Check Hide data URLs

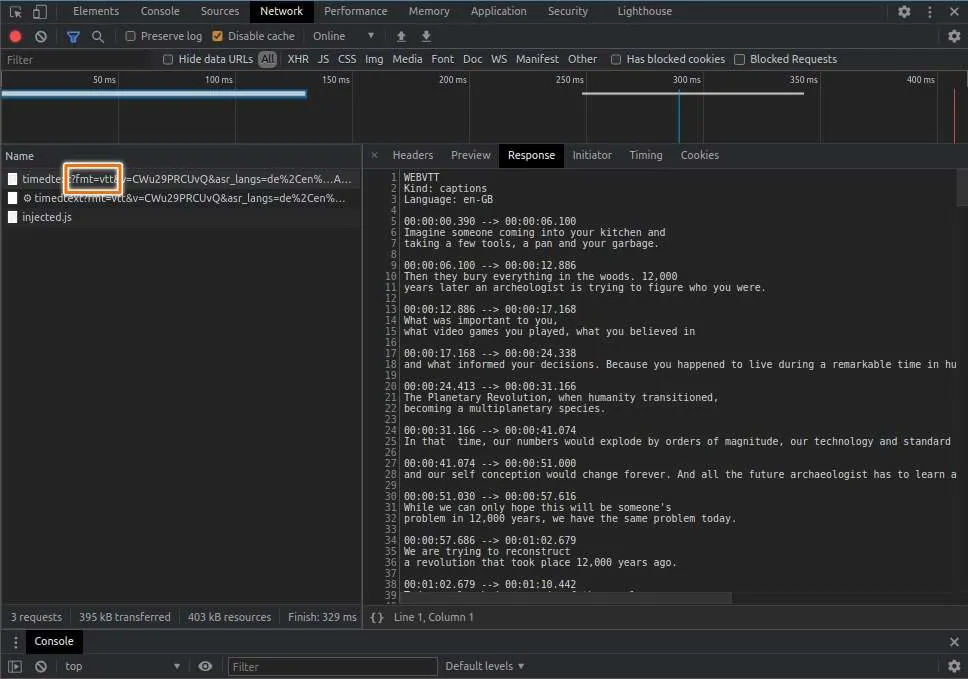click(168, 59)
